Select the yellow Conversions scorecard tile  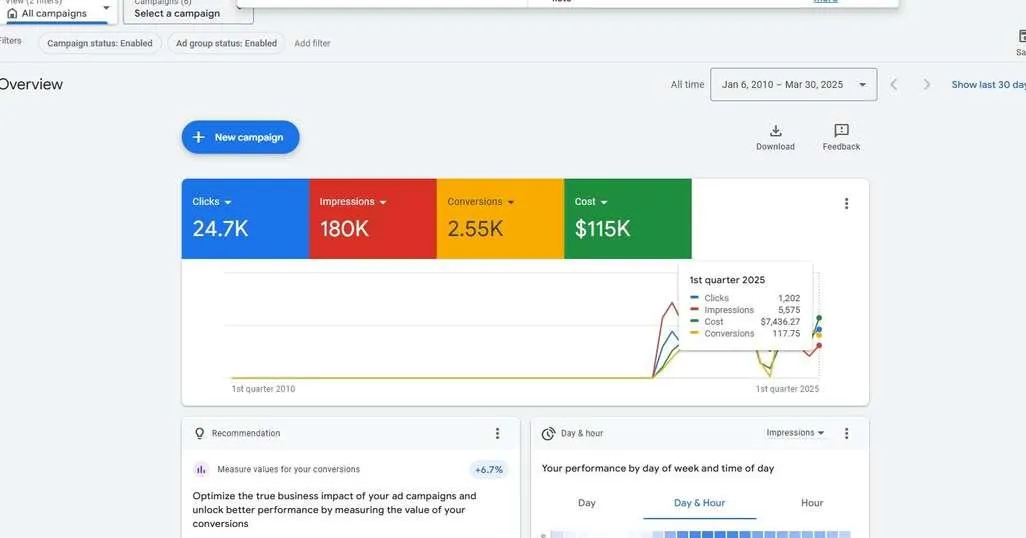501,219
